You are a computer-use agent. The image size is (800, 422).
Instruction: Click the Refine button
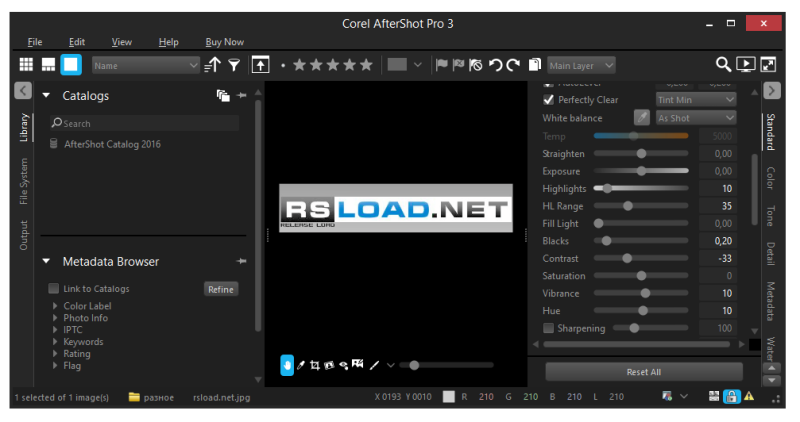tap(221, 289)
